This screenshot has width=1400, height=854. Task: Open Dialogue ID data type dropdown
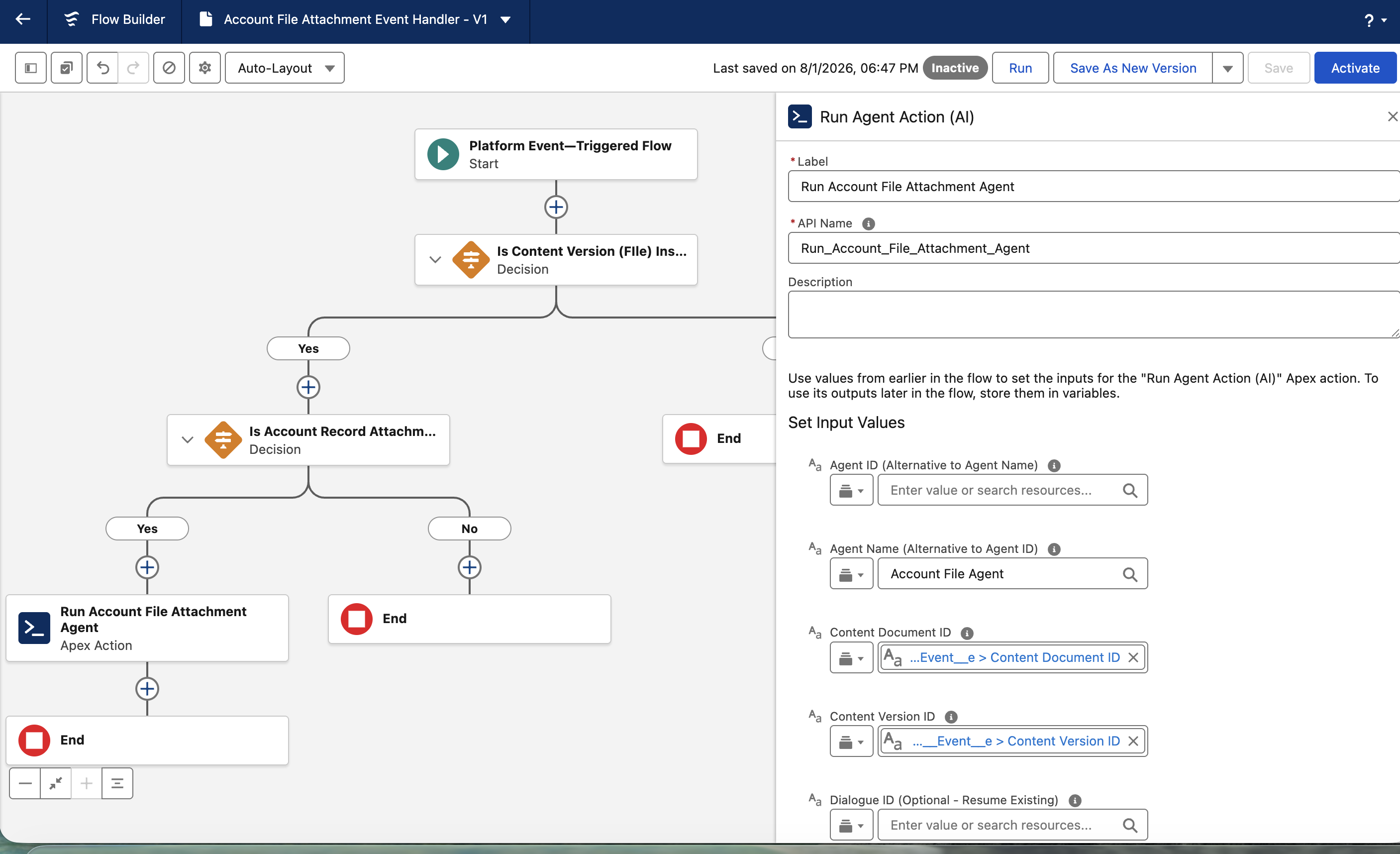[851, 825]
